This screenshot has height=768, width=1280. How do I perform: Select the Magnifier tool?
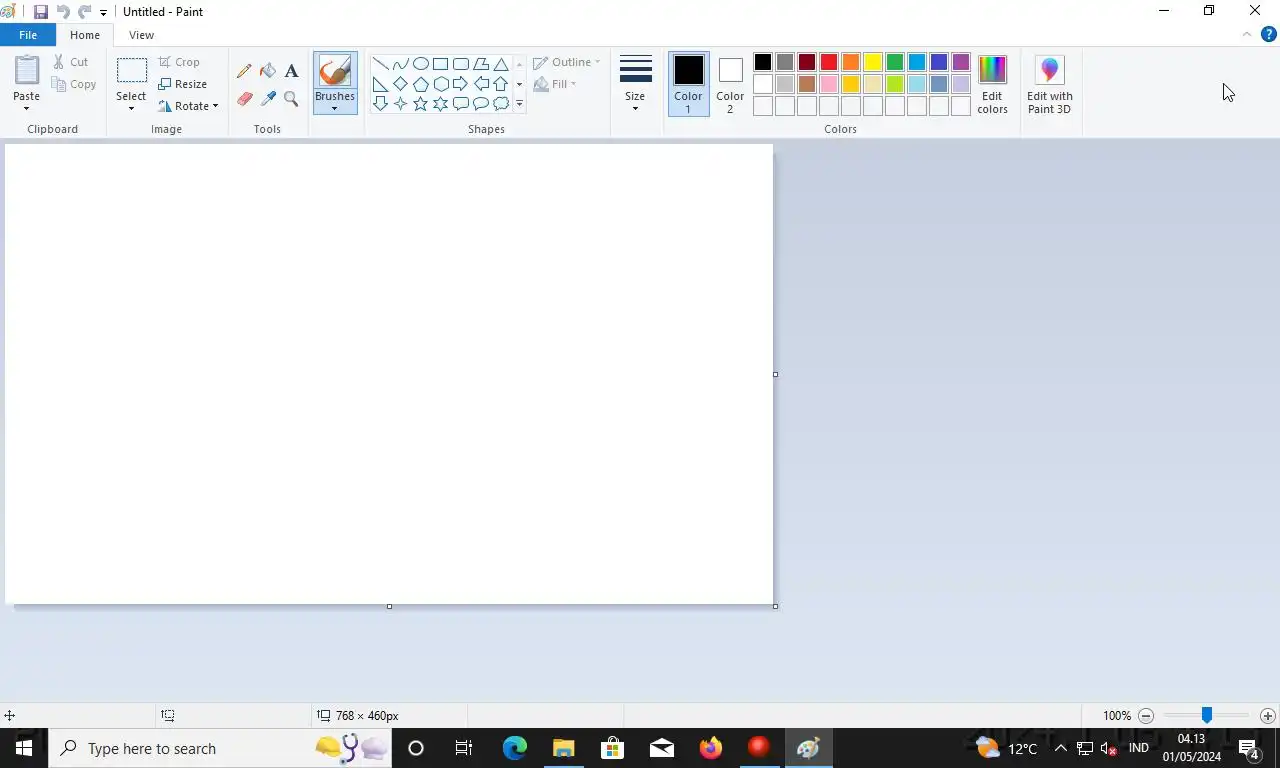click(291, 99)
